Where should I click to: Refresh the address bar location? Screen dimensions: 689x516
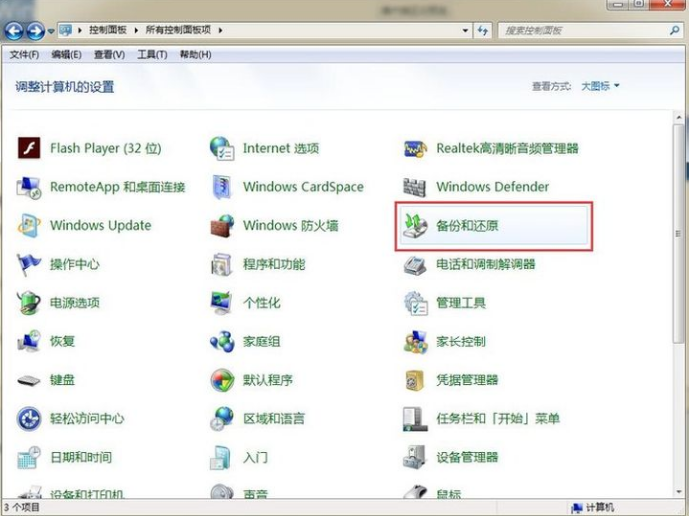pos(483,30)
